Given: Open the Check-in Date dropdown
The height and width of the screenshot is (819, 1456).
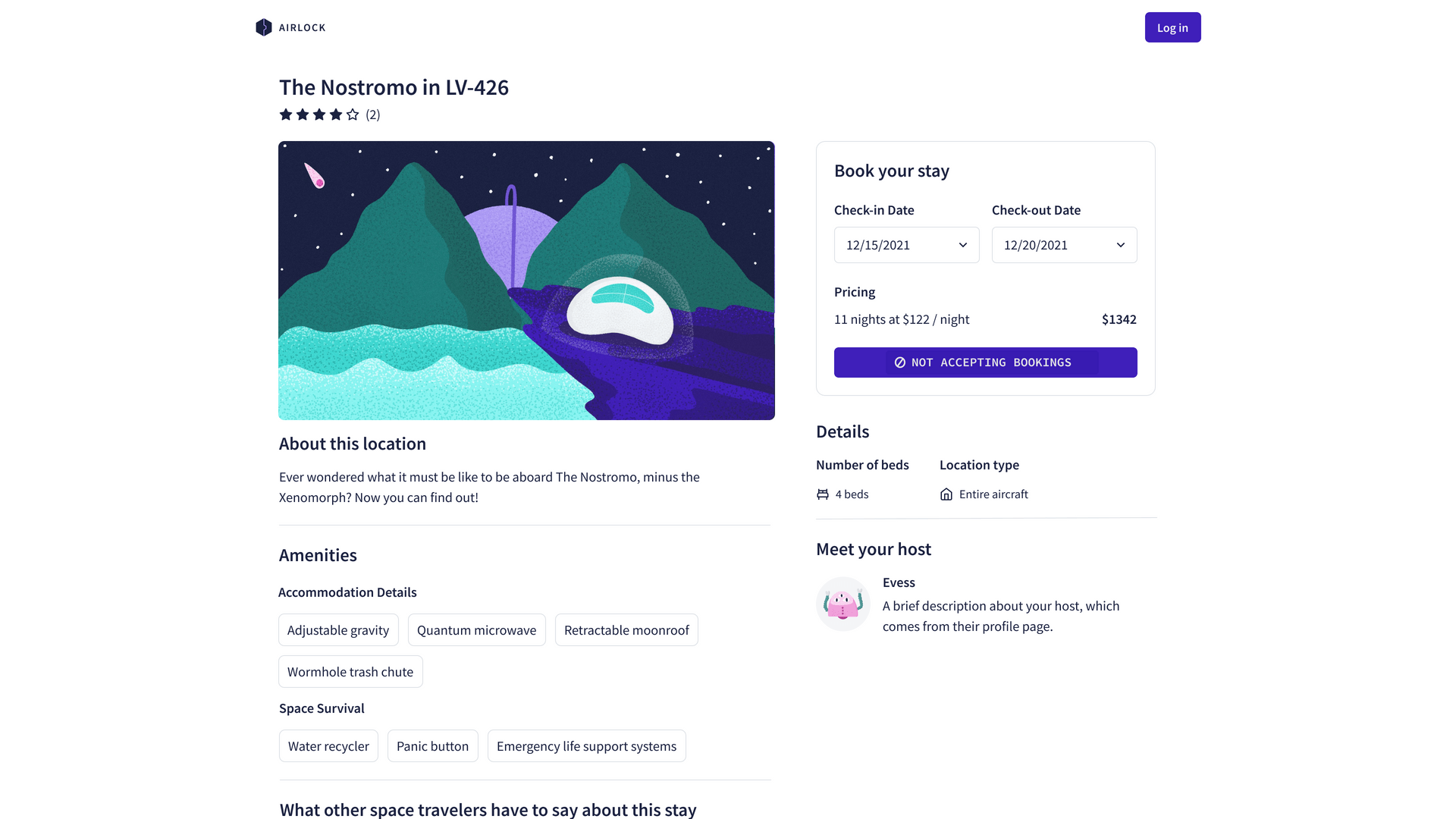Looking at the screenshot, I should (x=906, y=245).
